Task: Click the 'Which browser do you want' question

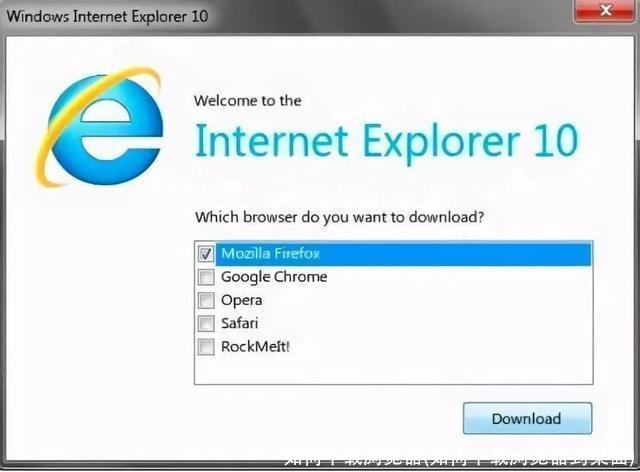Action: (x=339, y=217)
